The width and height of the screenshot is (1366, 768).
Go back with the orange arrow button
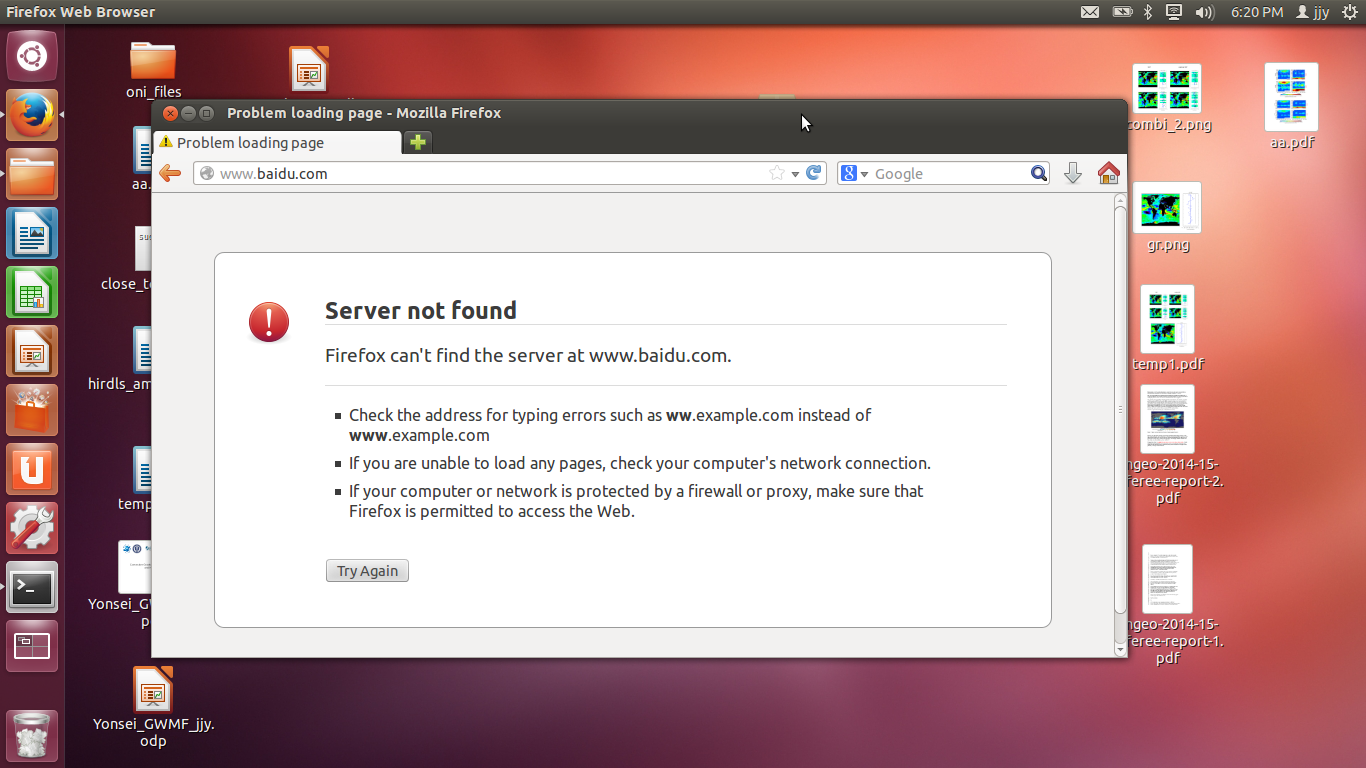[170, 173]
